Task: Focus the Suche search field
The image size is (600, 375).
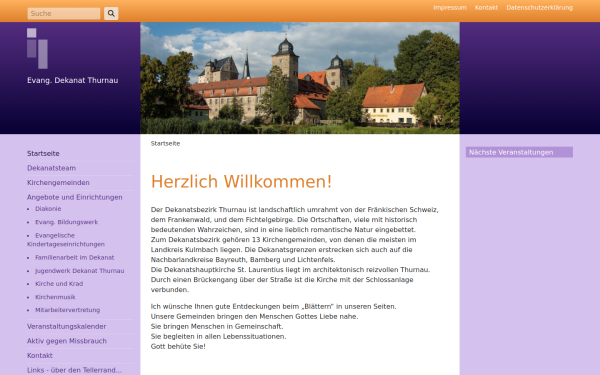Action: 64,13
